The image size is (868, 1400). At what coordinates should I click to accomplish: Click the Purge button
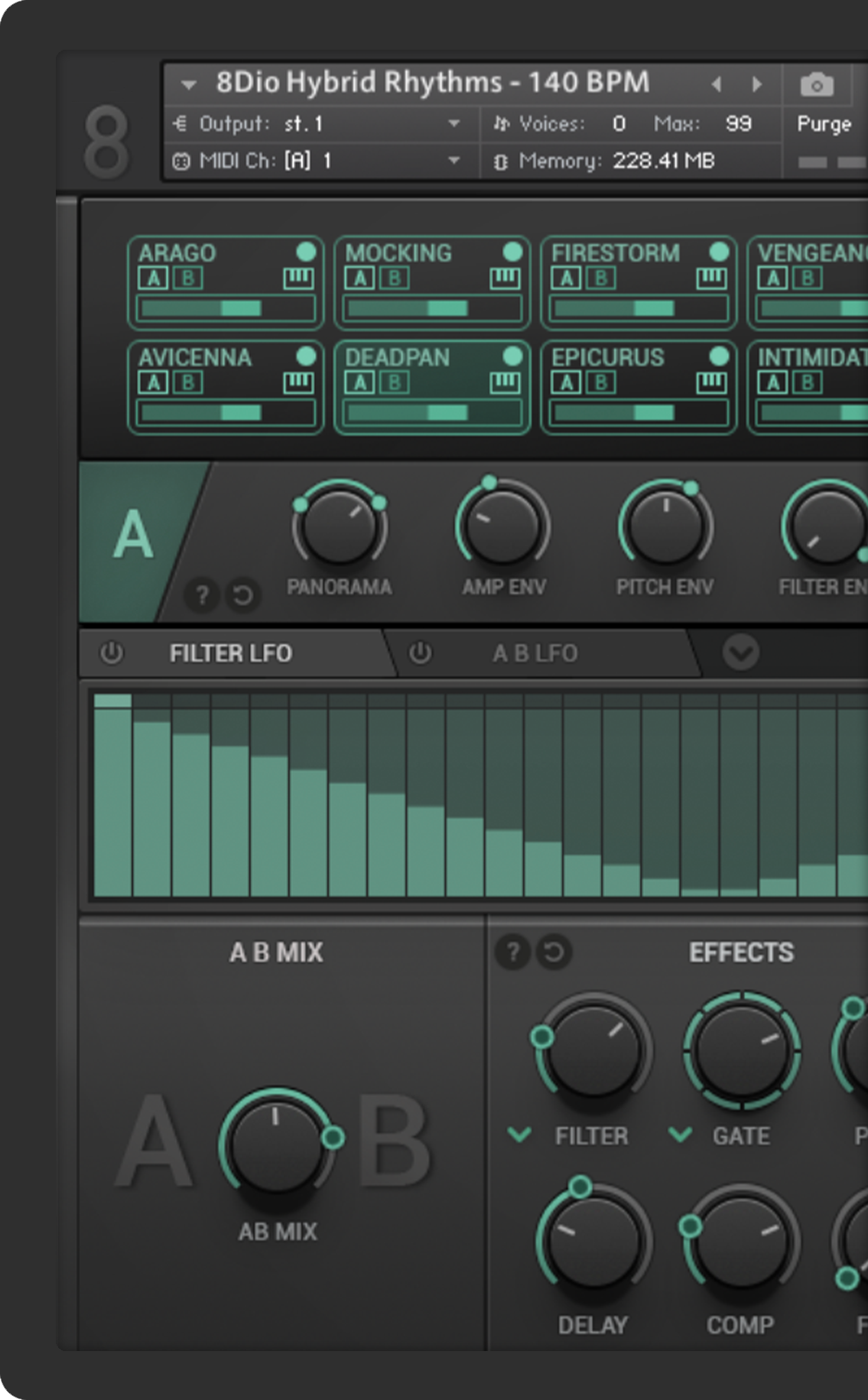coord(824,124)
